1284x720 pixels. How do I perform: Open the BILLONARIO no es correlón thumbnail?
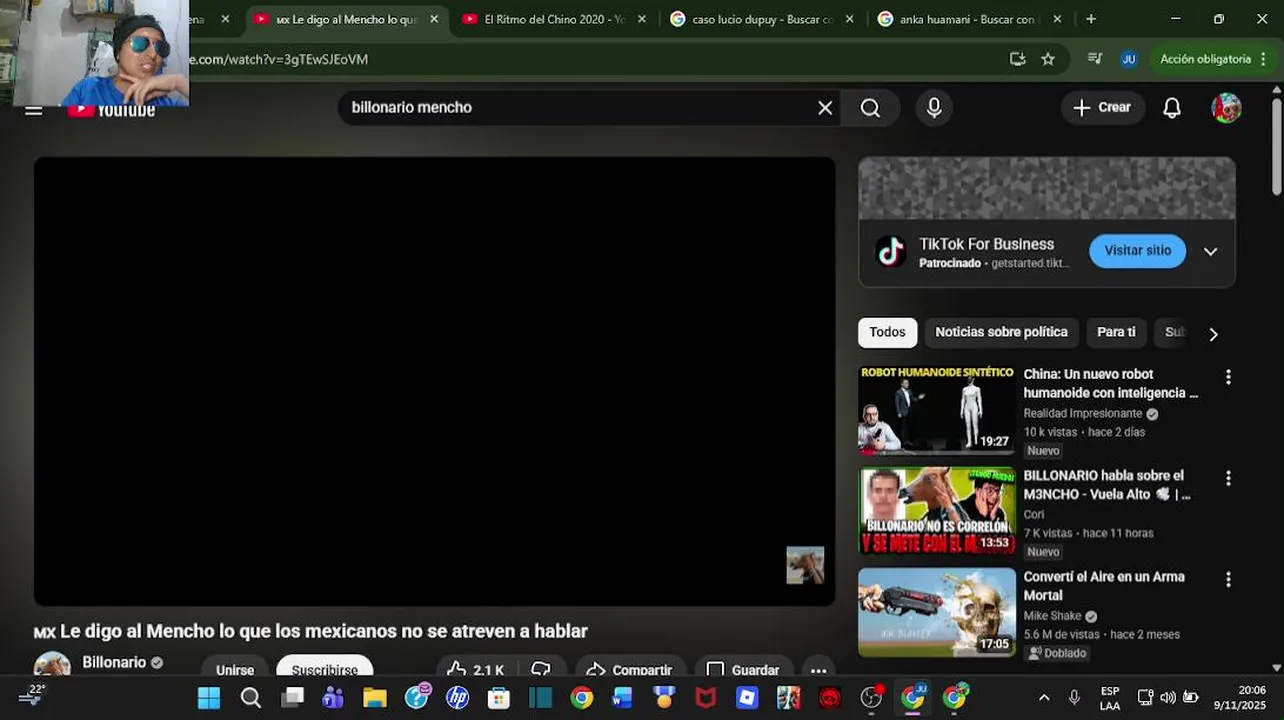pyautogui.click(x=937, y=510)
